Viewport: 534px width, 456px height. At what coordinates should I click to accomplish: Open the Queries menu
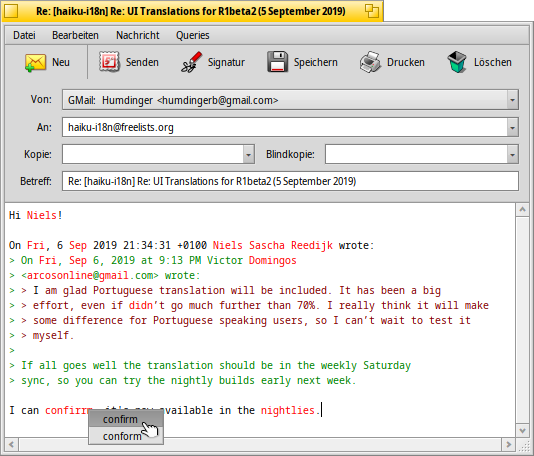(192, 35)
